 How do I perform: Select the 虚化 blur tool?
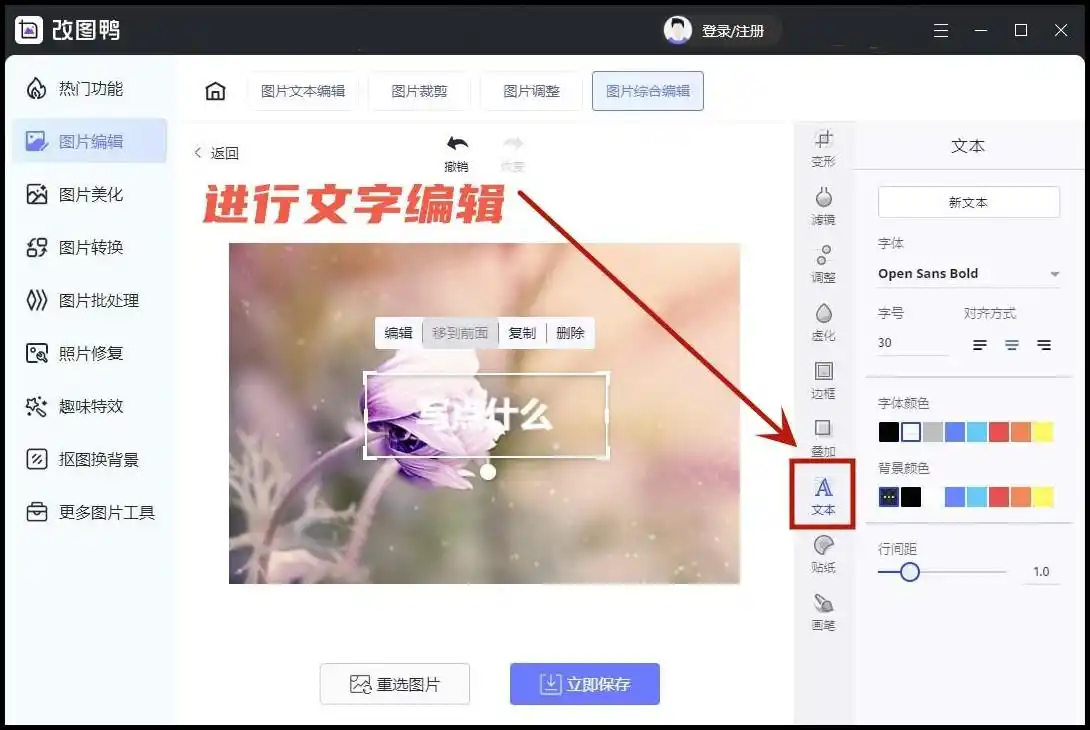823,320
